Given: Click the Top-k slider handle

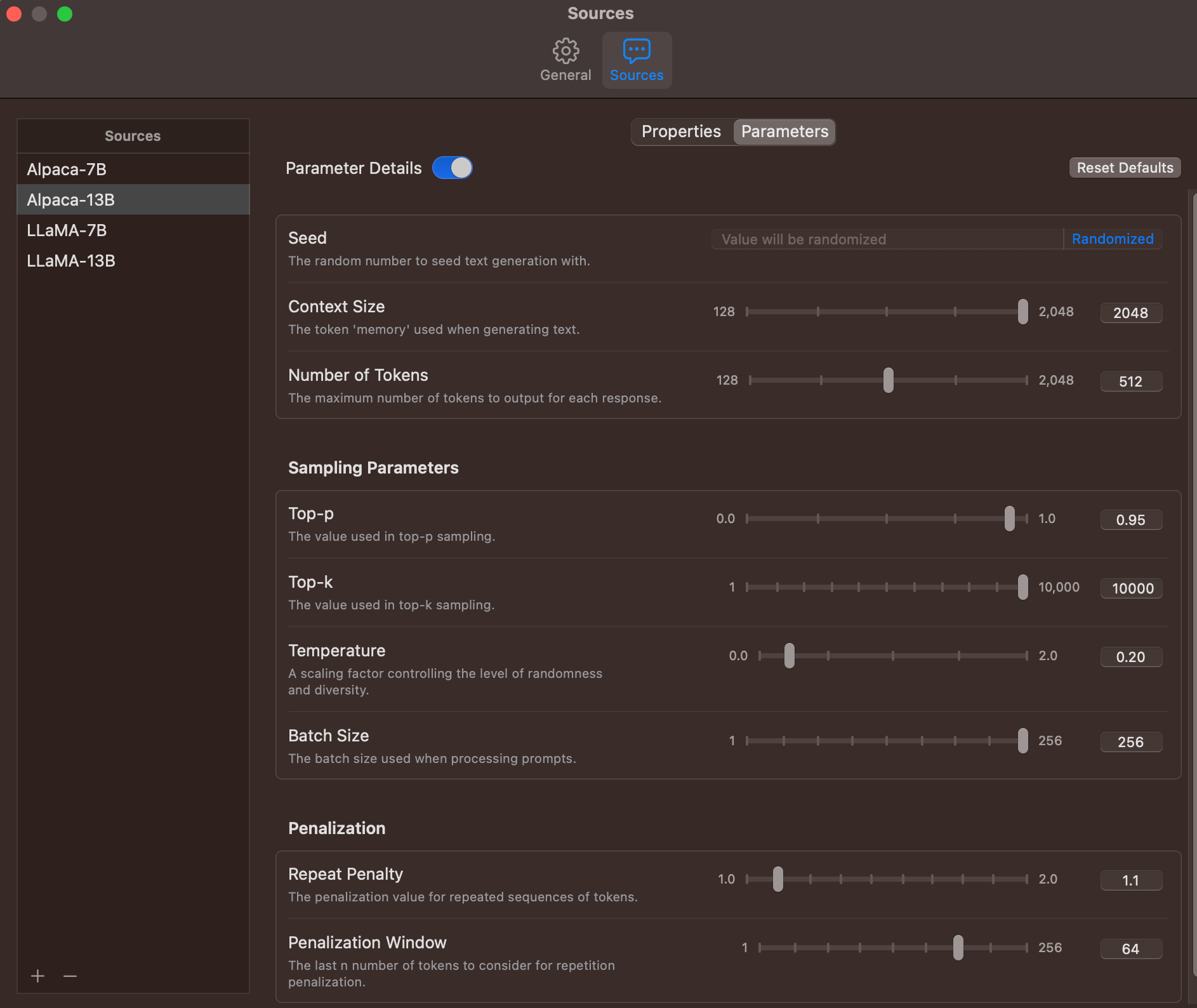Looking at the screenshot, I should [1022, 587].
